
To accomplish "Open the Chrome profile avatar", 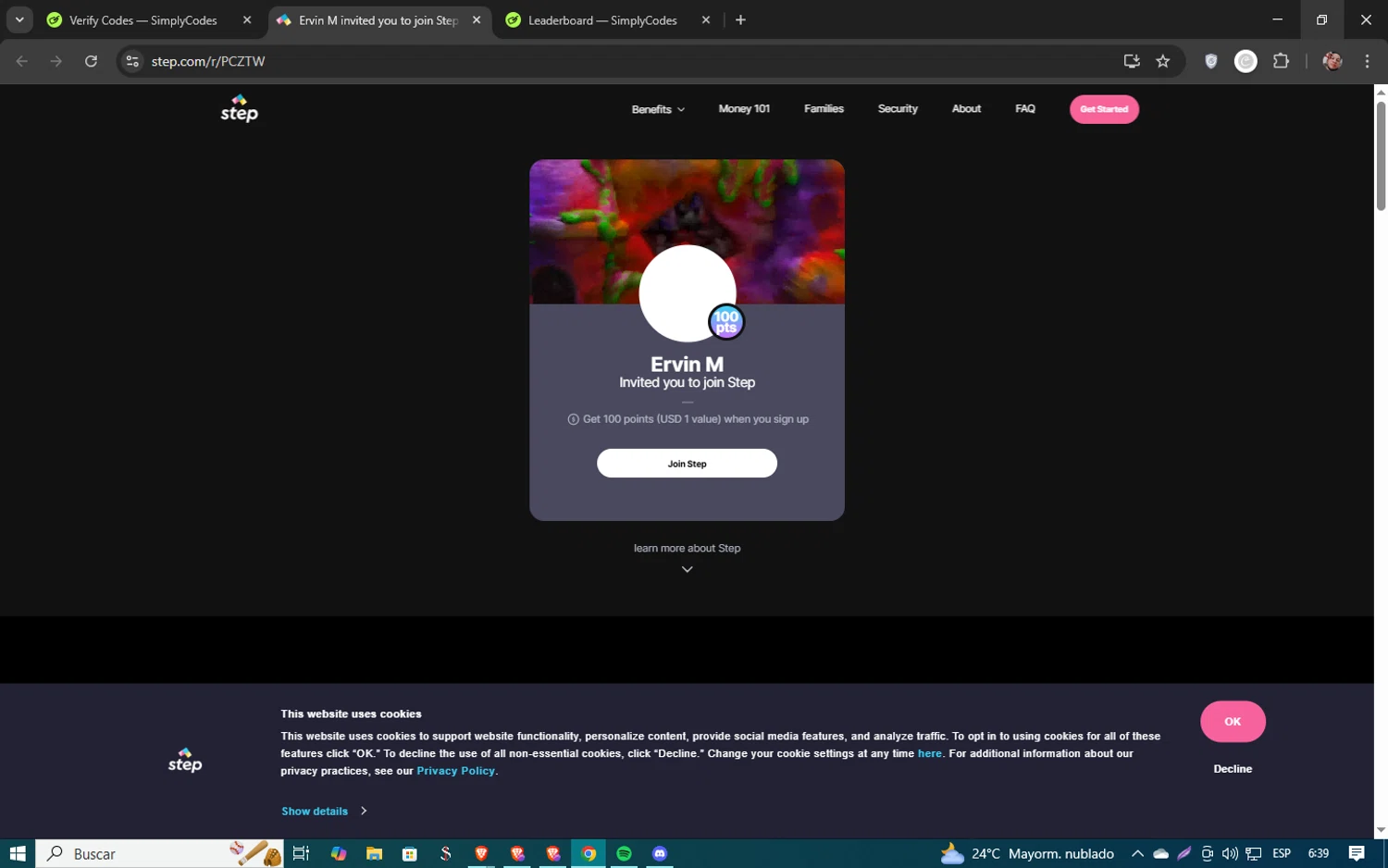I will [x=1332, y=61].
